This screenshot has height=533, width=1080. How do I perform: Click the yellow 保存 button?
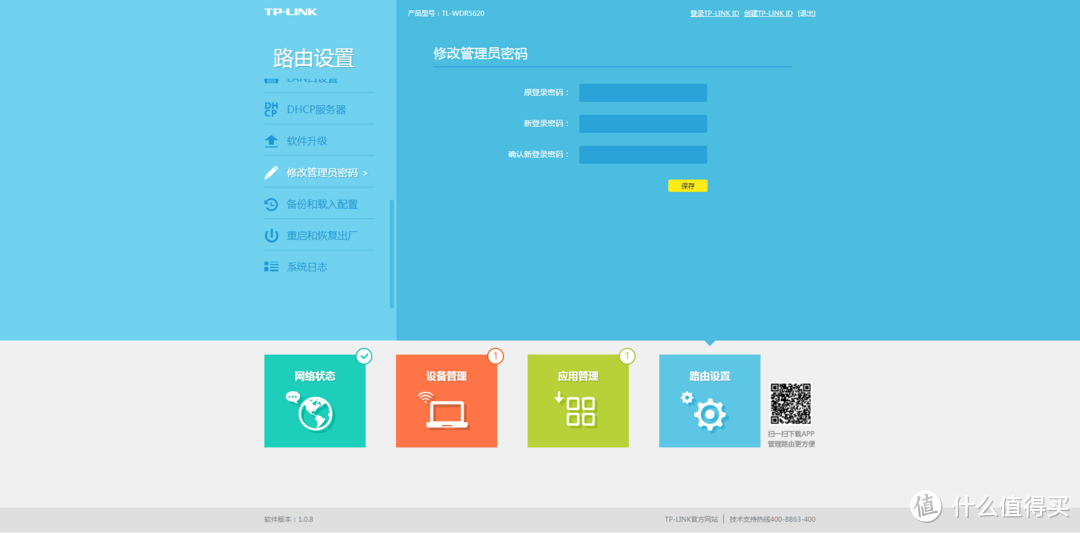[687, 186]
